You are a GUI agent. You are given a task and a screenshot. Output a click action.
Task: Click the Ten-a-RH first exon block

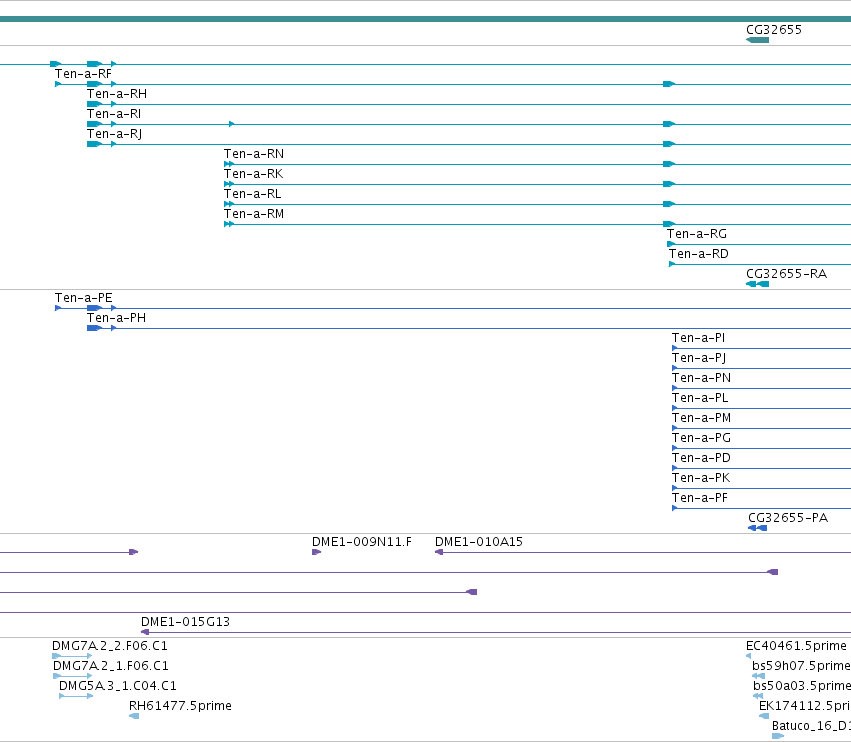pyautogui.click(x=94, y=104)
